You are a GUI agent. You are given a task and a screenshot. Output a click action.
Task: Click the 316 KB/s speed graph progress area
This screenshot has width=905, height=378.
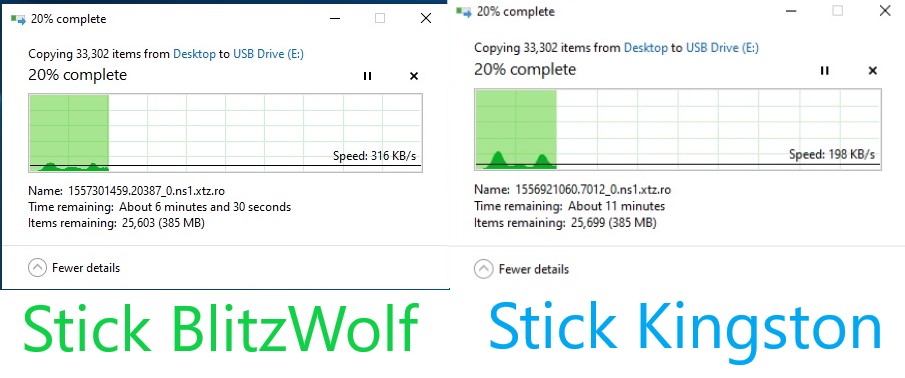[x=225, y=133]
